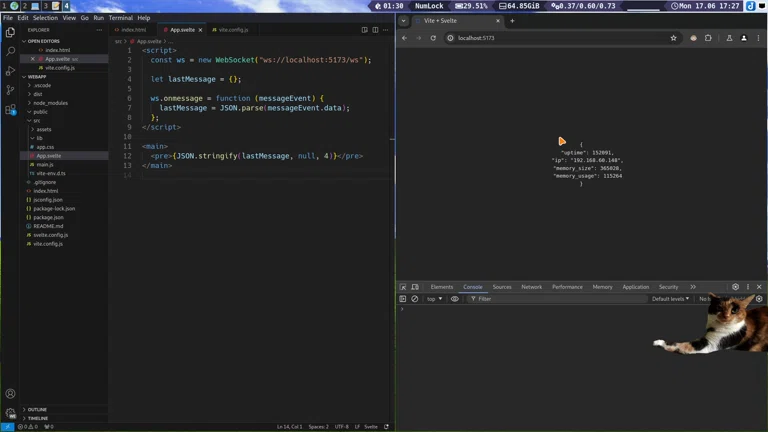Click the Accounts icon in activity bar
This screenshot has height=432, width=768.
(11, 394)
